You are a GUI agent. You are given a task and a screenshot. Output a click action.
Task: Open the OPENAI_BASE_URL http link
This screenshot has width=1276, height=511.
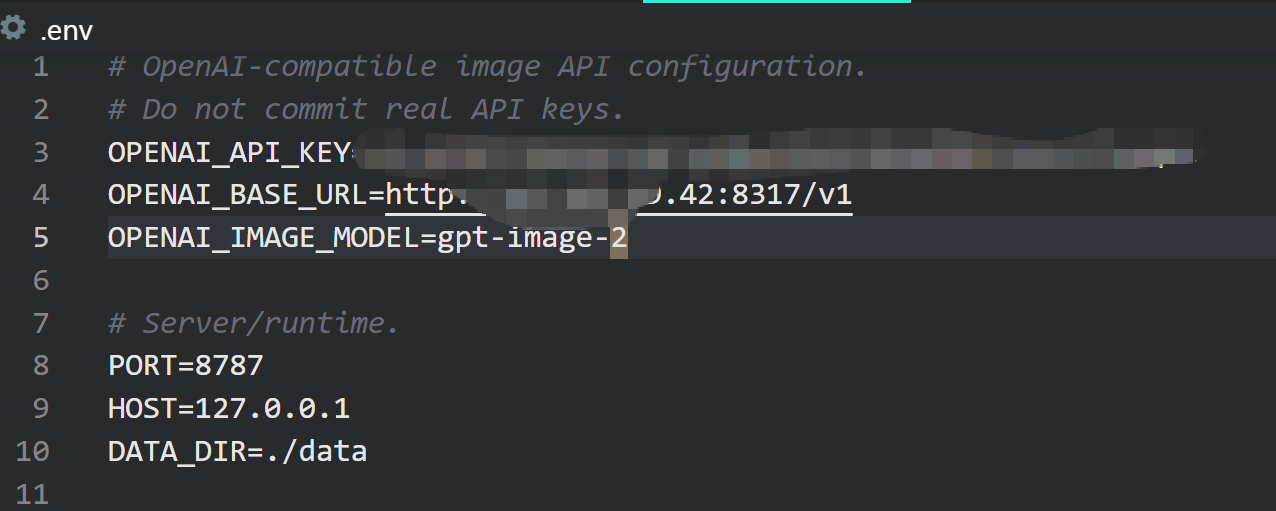point(619,194)
